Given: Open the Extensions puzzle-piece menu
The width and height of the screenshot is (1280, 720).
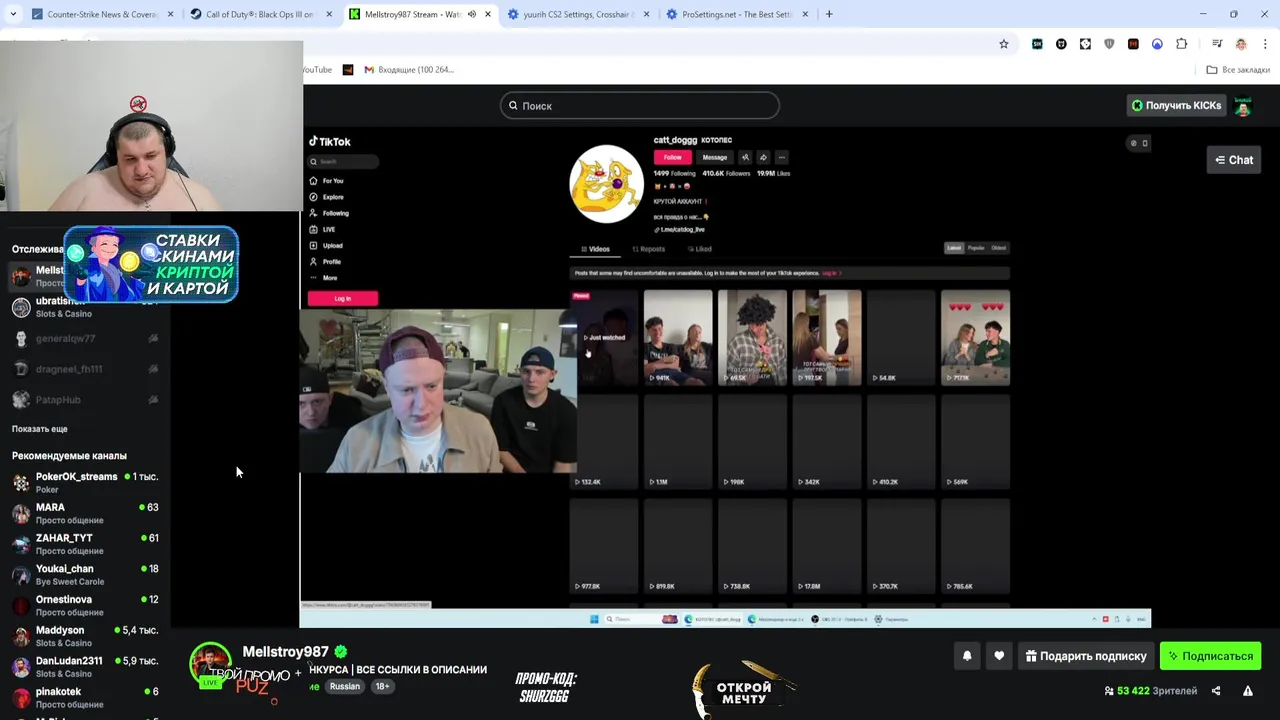Looking at the screenshot, I should pos(1181,44).
